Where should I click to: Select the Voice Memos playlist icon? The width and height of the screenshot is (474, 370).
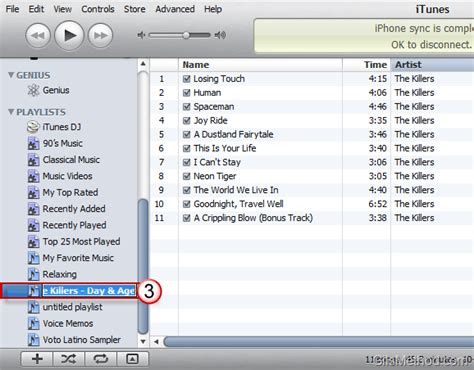(33, 323)
